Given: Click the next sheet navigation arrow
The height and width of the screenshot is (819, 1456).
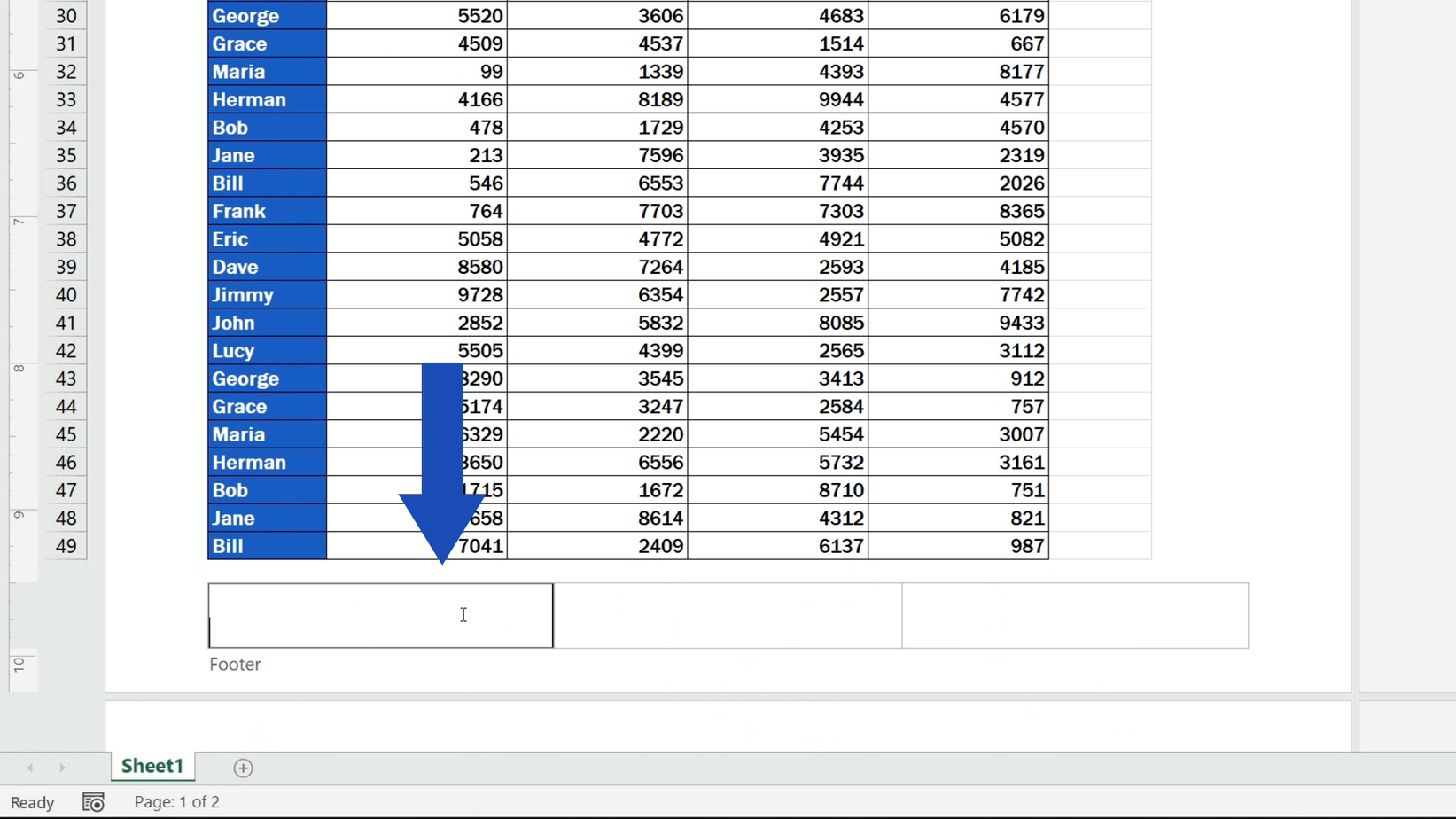Looking at the screenshot, I should click(62, 768).
